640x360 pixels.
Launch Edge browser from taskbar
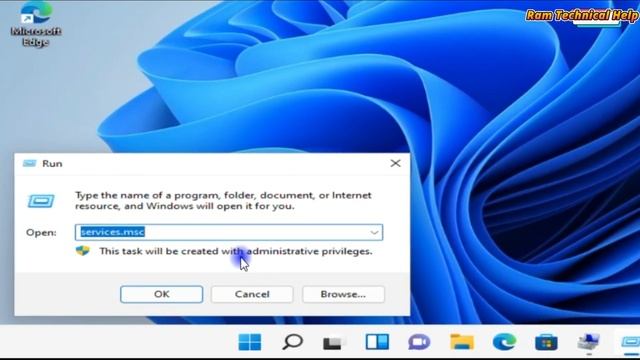504,342
